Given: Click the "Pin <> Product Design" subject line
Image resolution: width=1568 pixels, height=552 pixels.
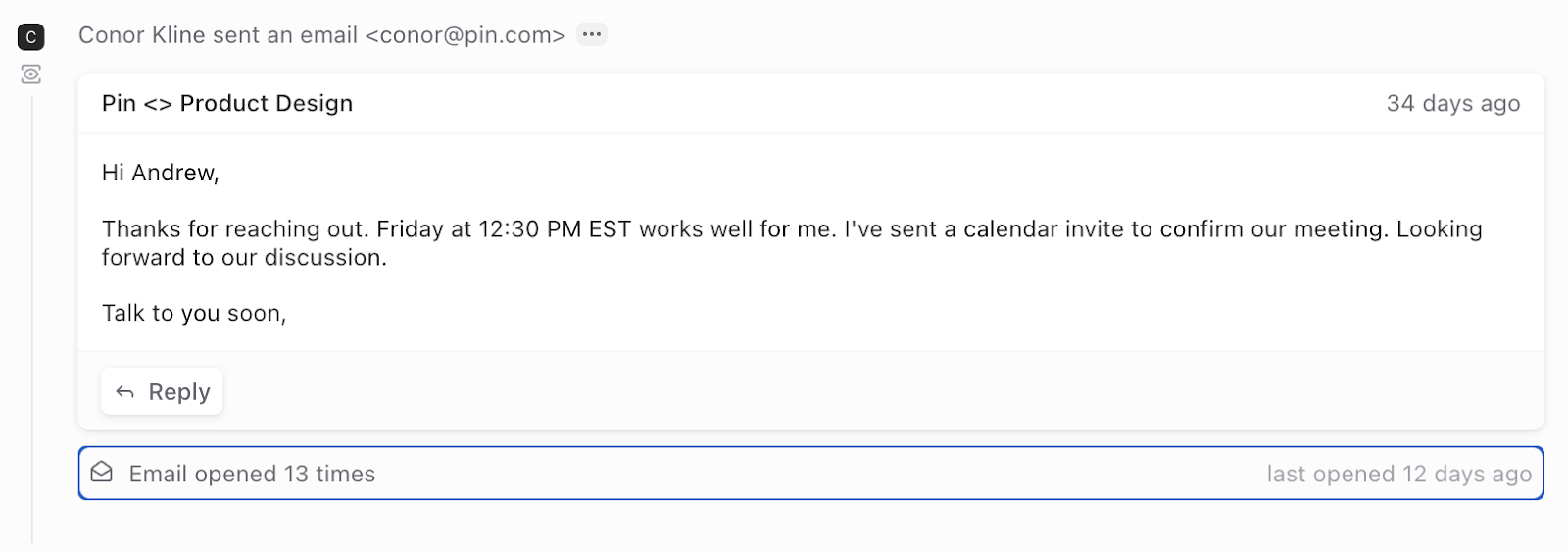Looking at the screenshot, I should click(227, 104).
